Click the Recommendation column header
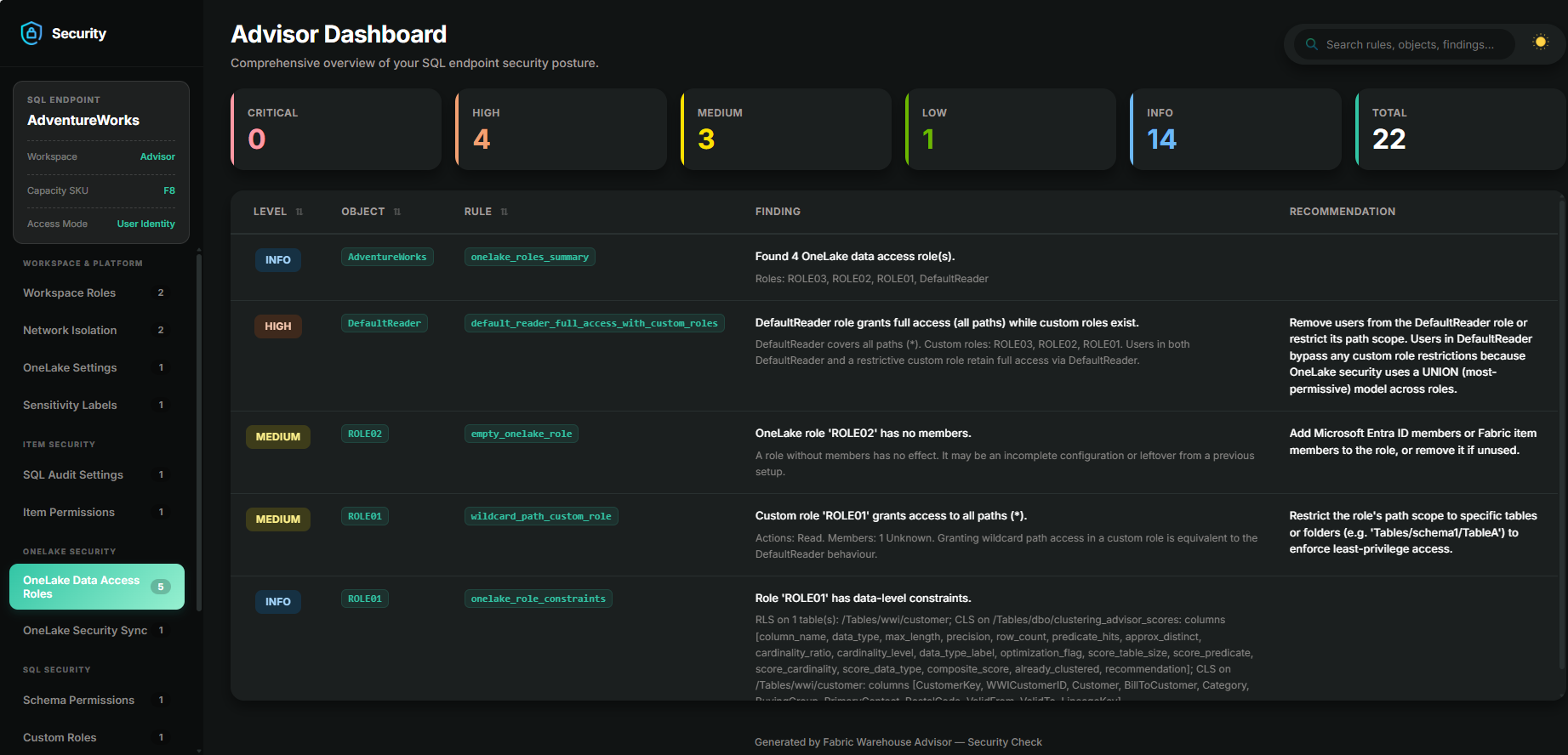The height and width of the screenshot is (755, 1568). [1343, 212]
